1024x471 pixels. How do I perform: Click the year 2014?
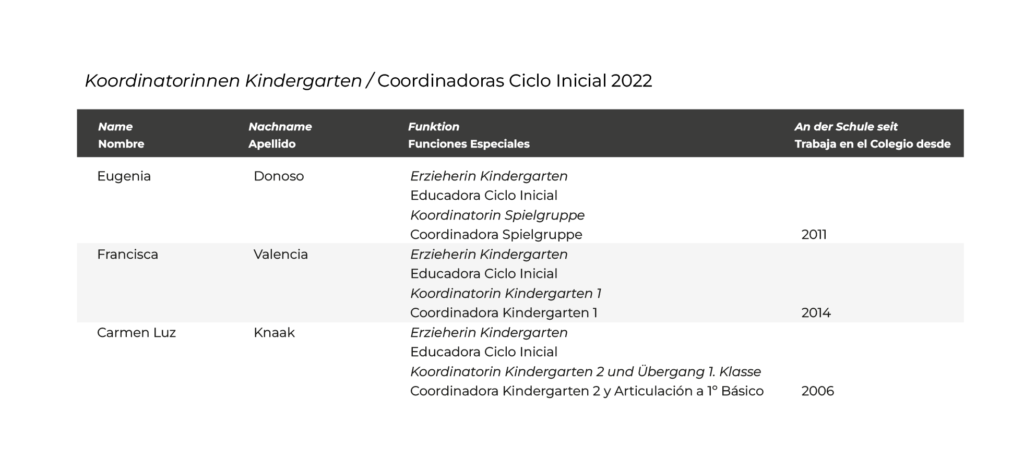pyautogui.click(x=816, y=313)
